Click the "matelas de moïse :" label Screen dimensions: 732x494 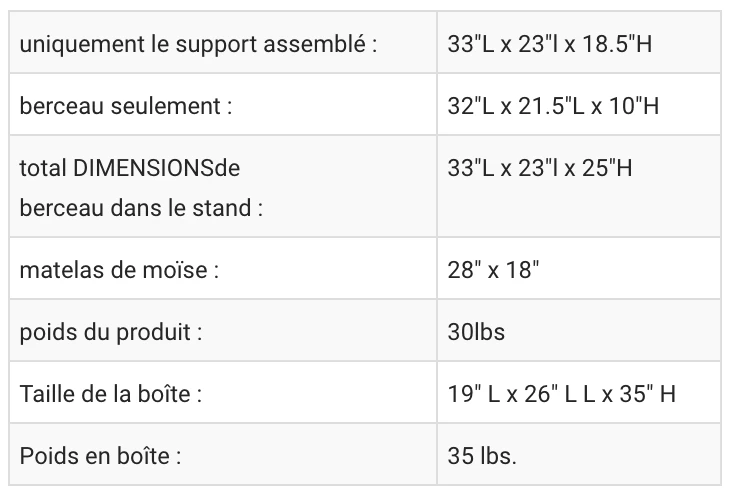click(119, 270)
